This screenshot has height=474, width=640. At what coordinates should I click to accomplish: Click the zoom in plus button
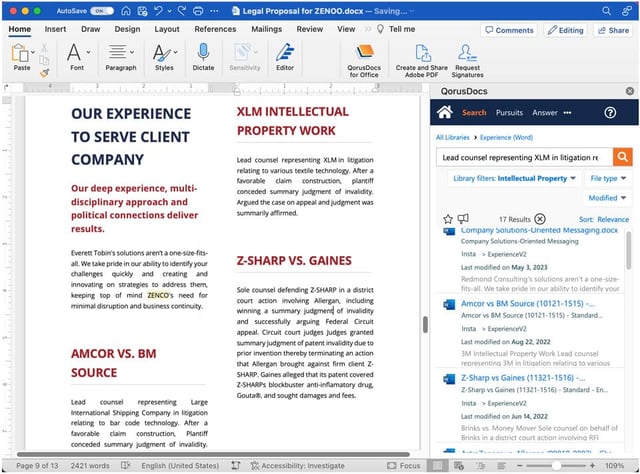(592, 465)
